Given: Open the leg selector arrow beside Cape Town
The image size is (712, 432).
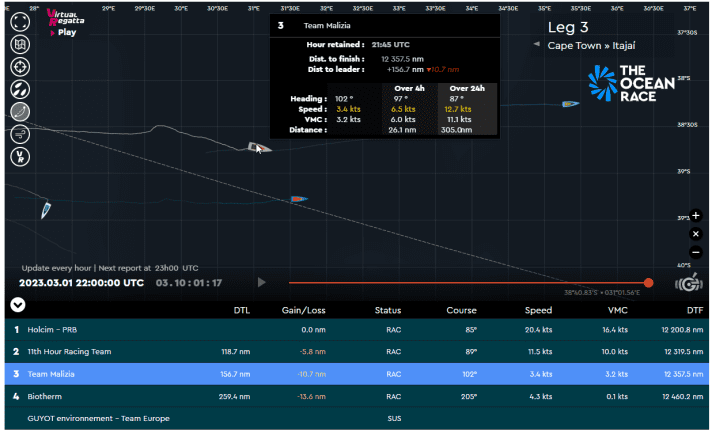Looking at the screenshot, I should (x=537, y=46).
